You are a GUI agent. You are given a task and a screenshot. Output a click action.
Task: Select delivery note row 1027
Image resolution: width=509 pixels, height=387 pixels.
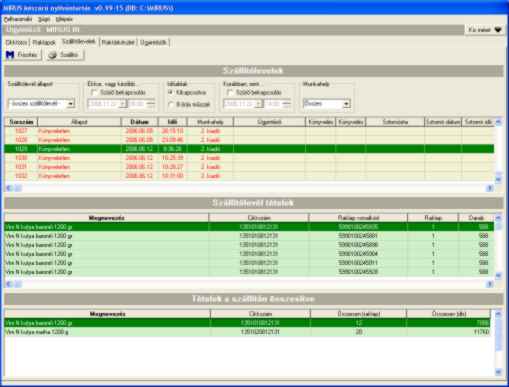pyautogui.click(x=249, y=131)
